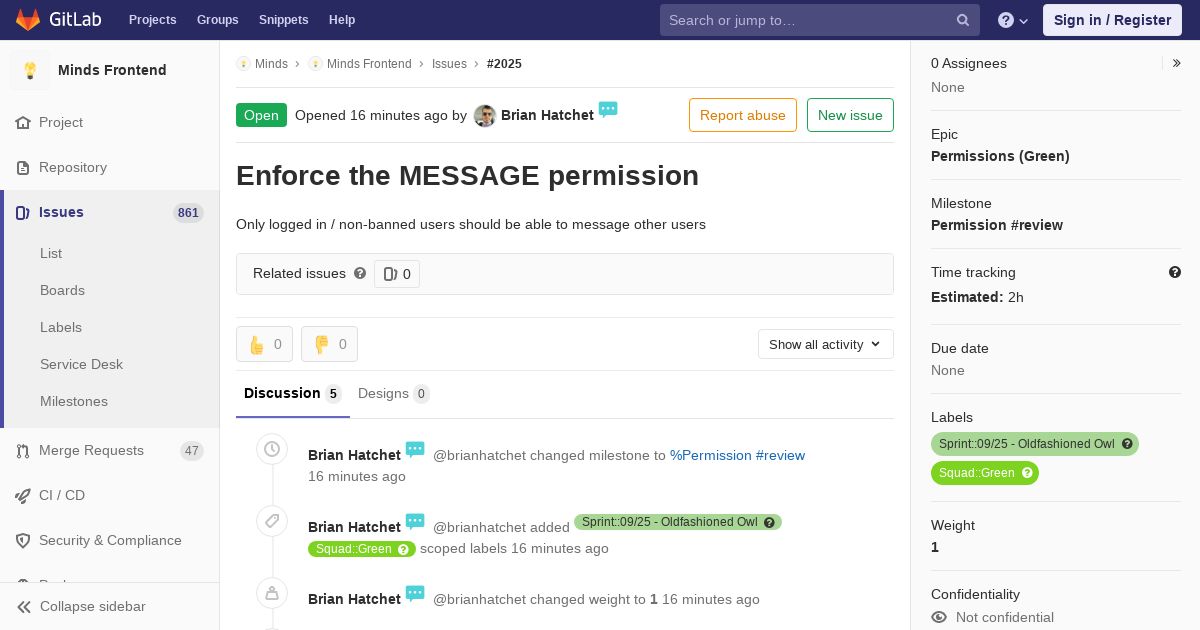This screenshot has width=1200, height=630.
Task: Click the Minds Frontend project title in the sidebar
Action: [x=112, y=70]
